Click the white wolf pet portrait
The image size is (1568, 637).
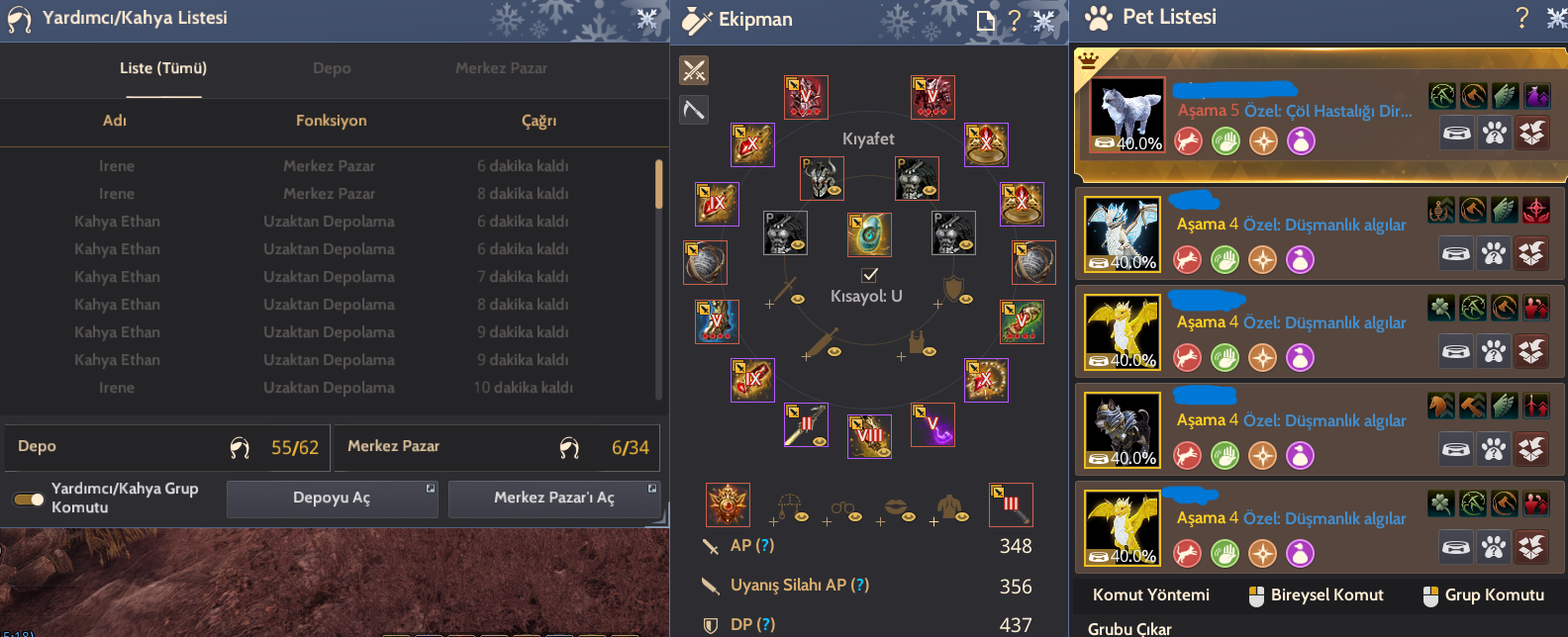1127,115
